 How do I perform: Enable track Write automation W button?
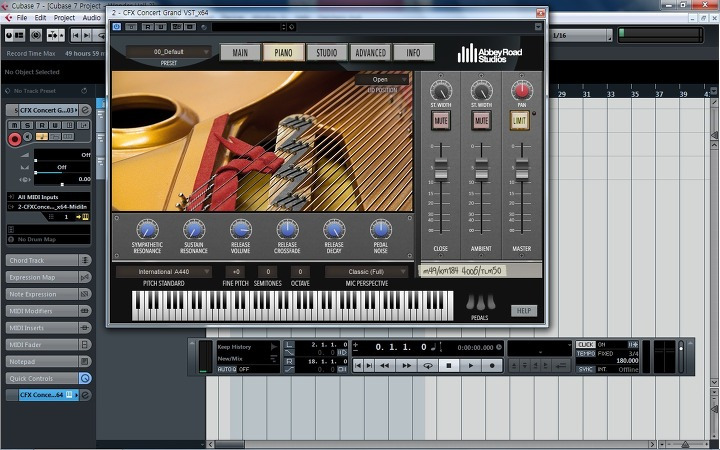[x=55, y=125]
